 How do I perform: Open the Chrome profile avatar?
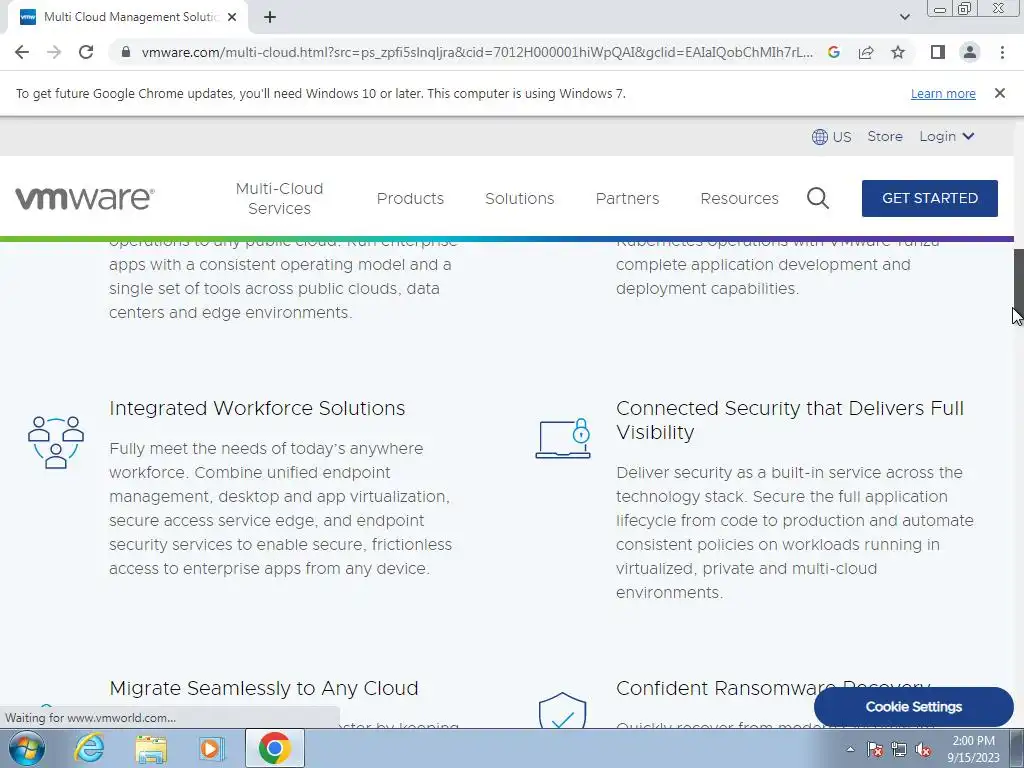click(970, 52)
